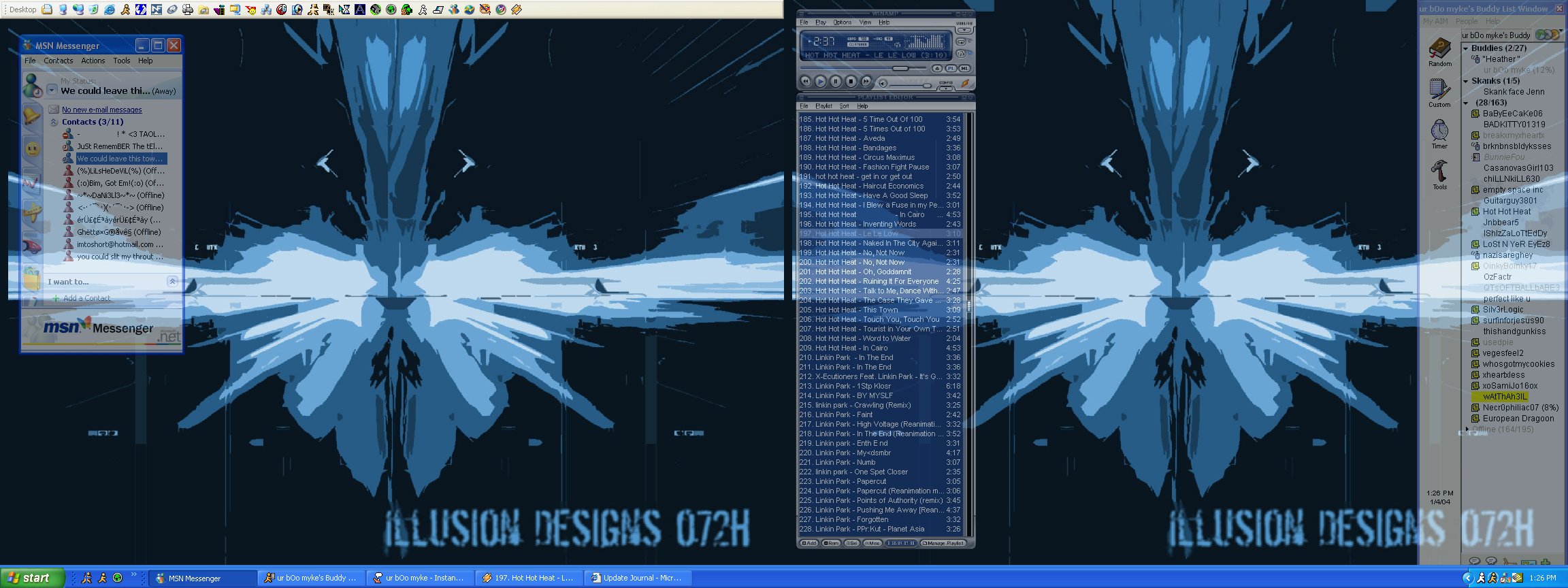1568x588 pixels.
Task: Click playlist Rem button
Action: click(831, 543)
